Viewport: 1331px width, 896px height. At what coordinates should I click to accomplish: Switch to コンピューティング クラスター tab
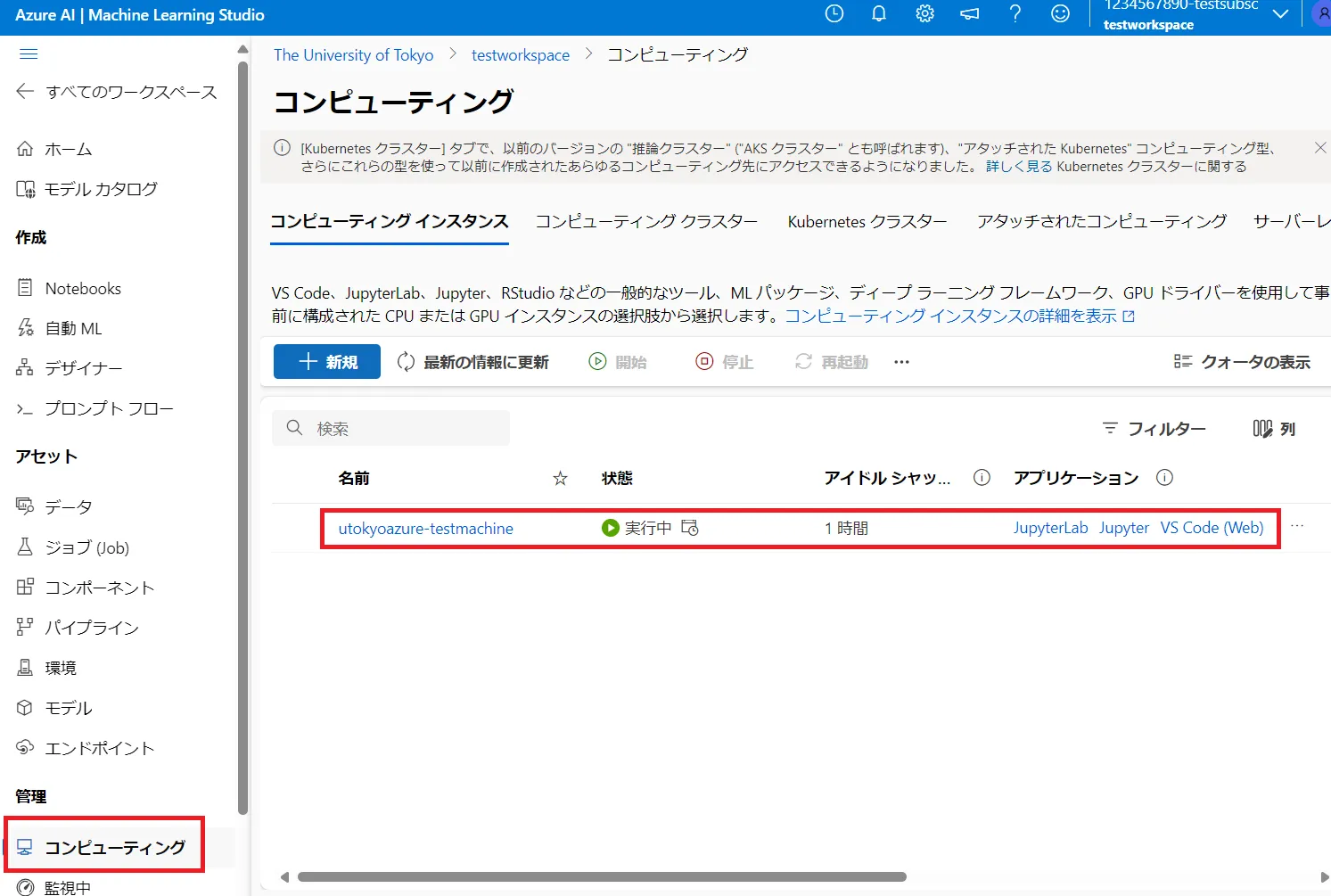tap(646, 221)
